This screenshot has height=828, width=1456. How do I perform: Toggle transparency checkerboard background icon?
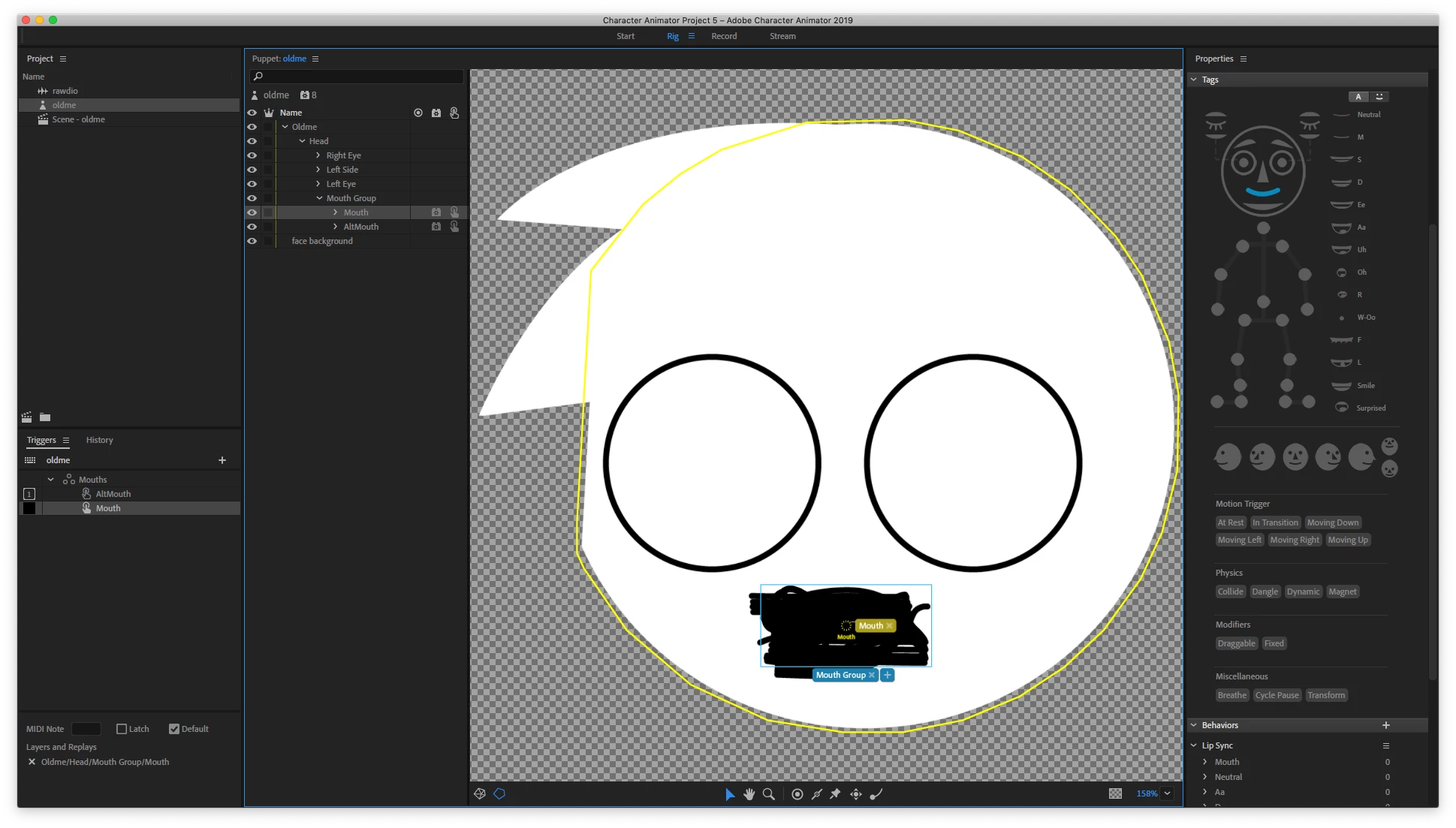coord(1115,793)
